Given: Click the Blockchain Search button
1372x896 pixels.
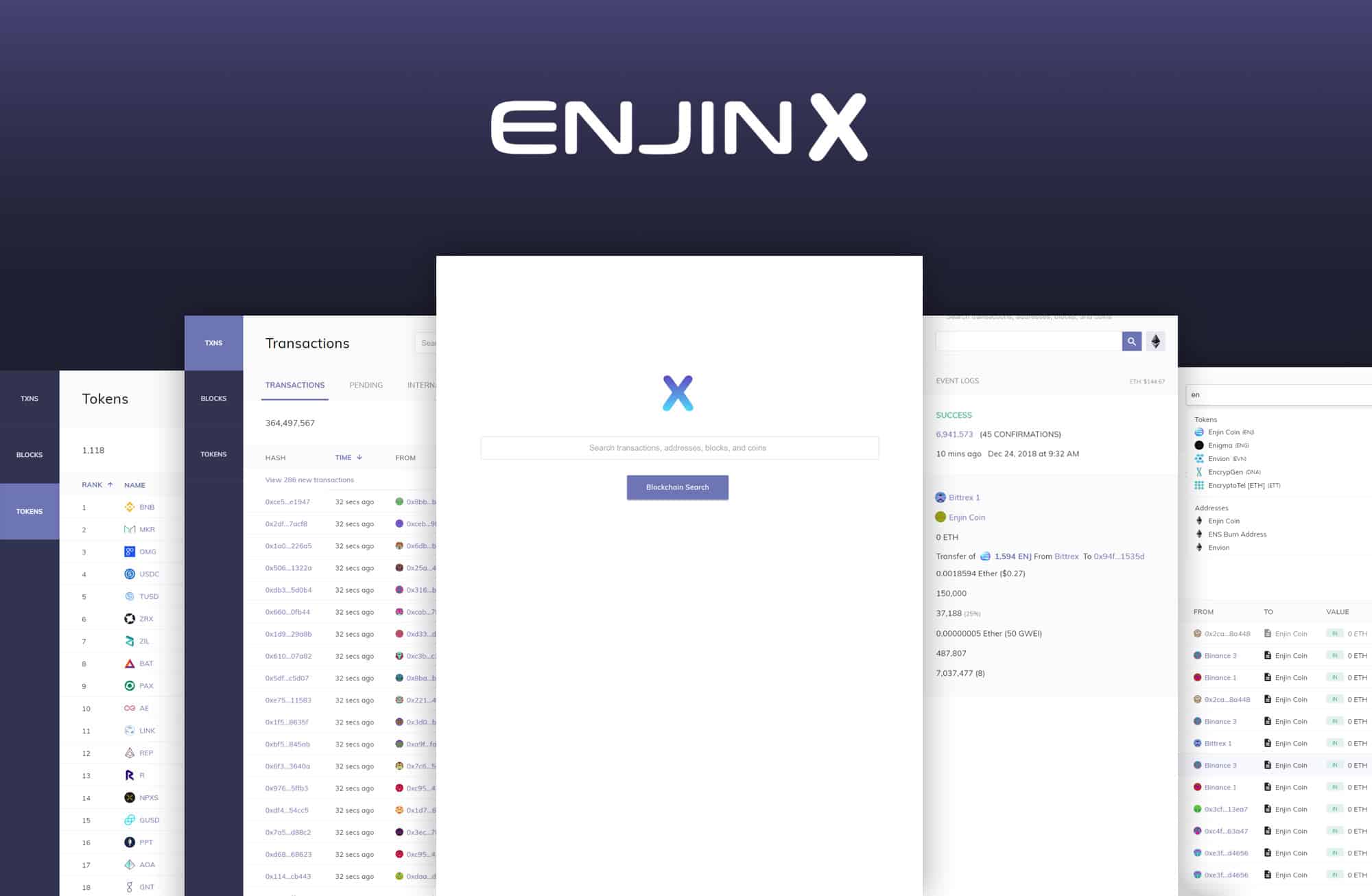Looking at the screenshot, I should pos(677,487).
